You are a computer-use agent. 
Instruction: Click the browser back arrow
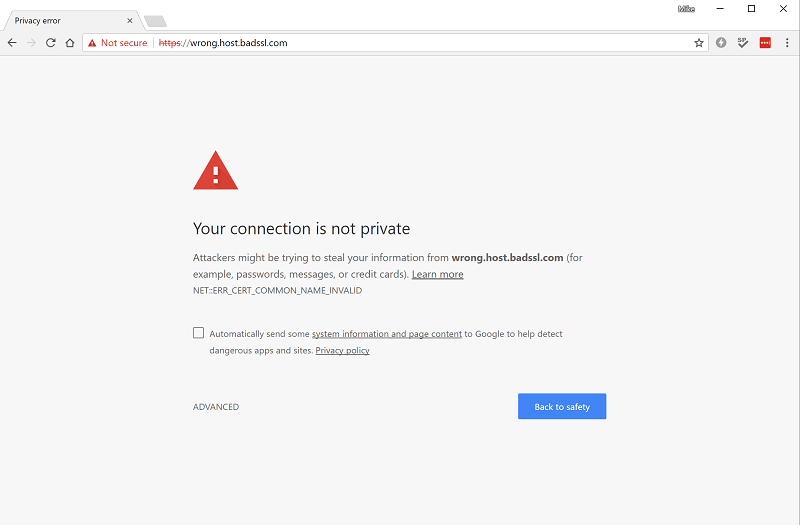[x=12, y=43]
